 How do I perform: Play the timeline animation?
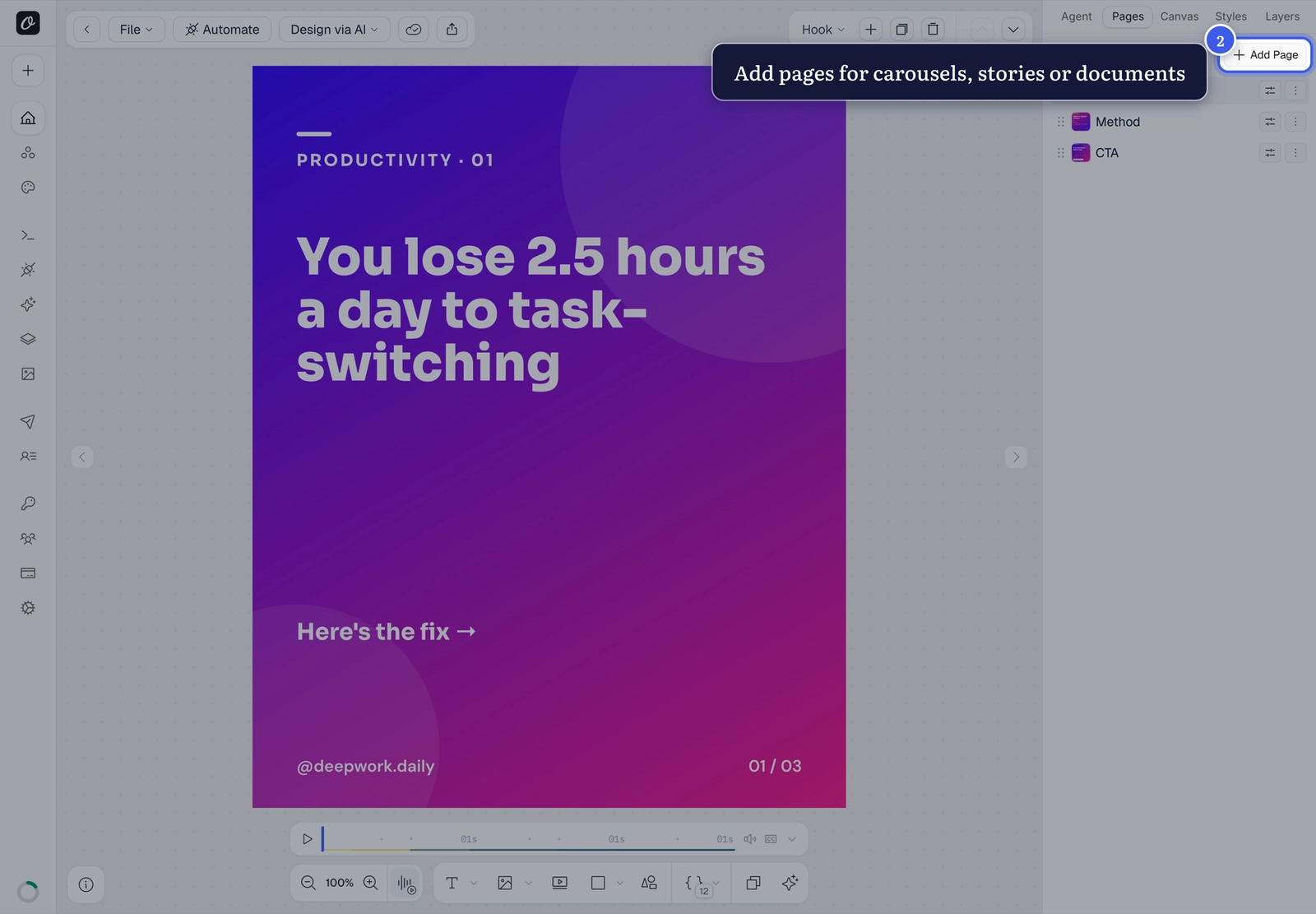pos(307,839)
